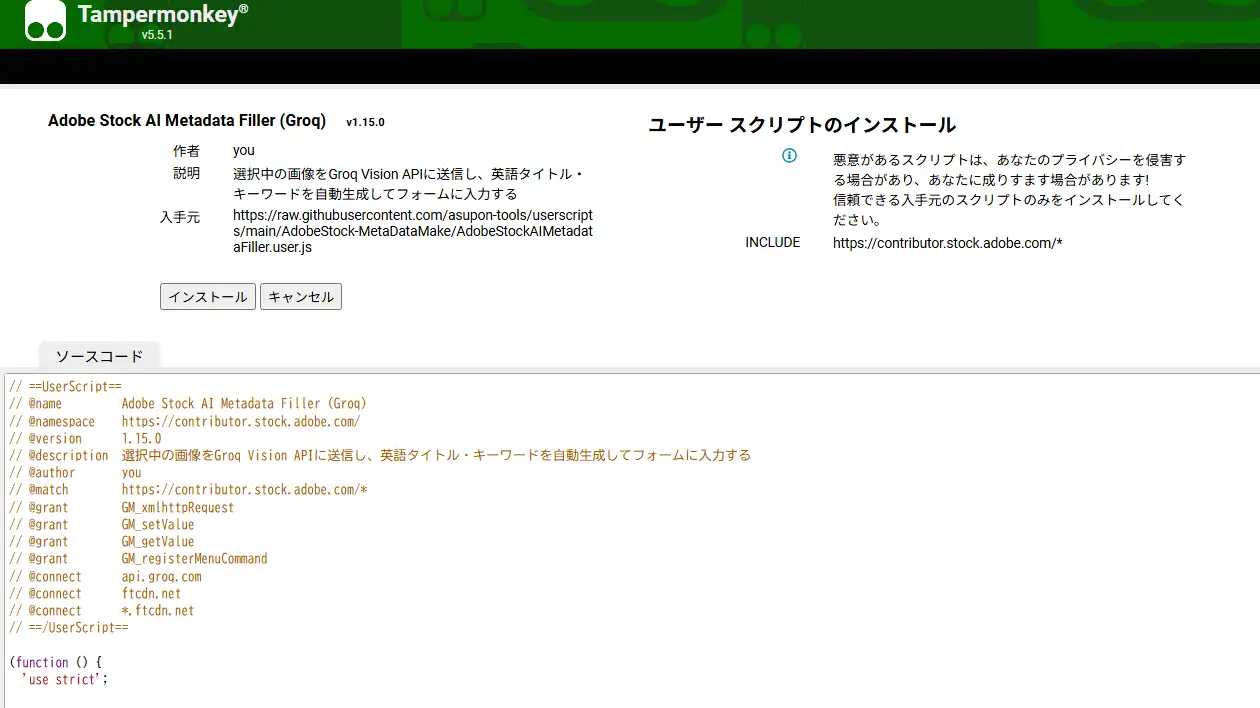This screenshot has width=1260, height=708.
Task: Click the blue info icon beside the warning
Action: [x=789, y=156]
